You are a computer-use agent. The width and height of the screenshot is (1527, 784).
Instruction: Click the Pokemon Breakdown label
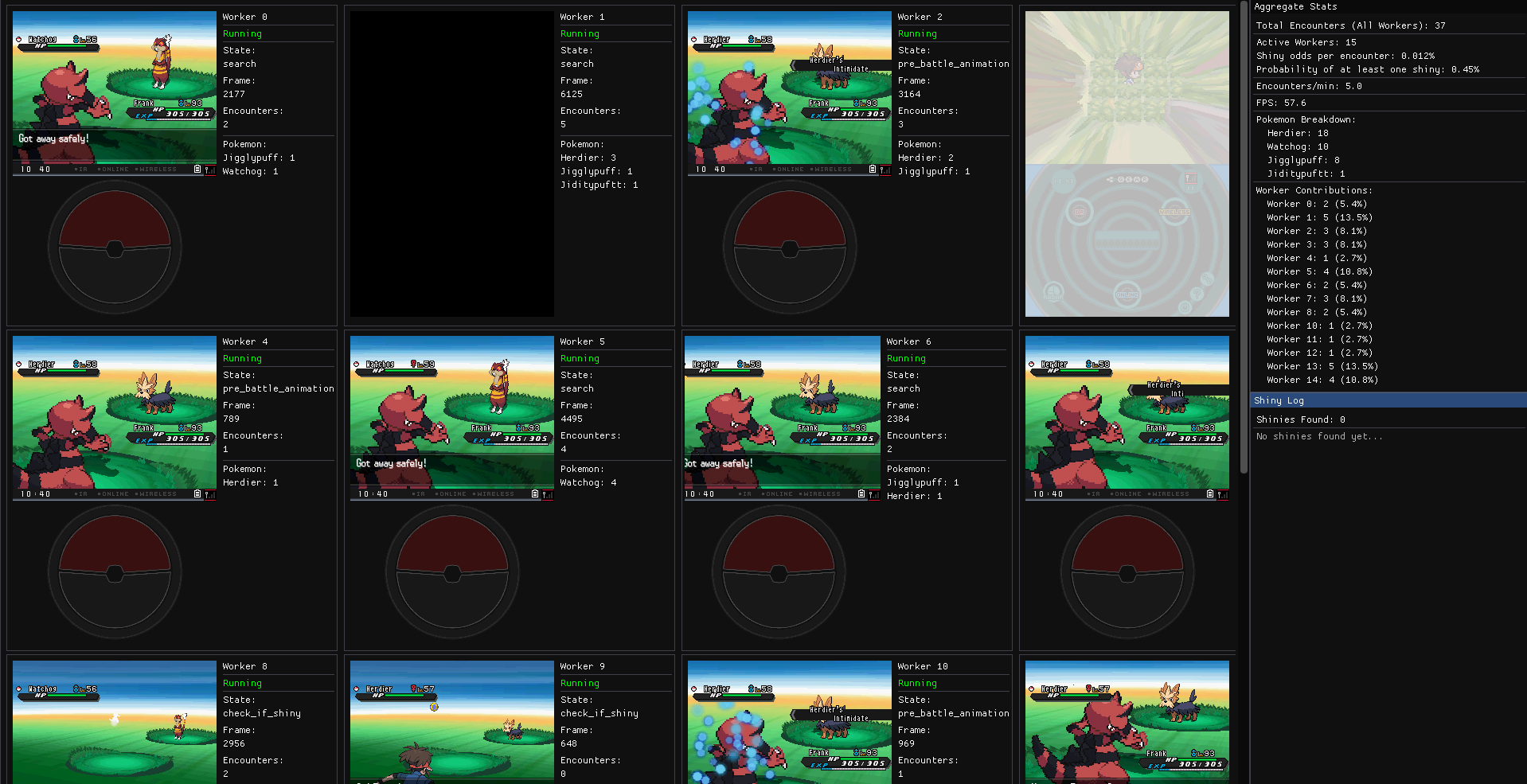pos(1306,119)
